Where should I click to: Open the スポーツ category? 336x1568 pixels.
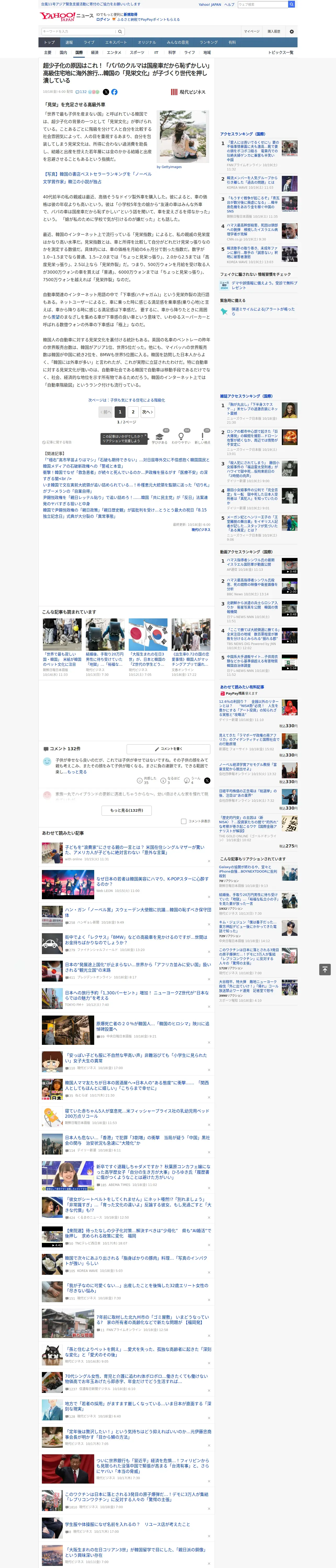click(x=137, y=52)
